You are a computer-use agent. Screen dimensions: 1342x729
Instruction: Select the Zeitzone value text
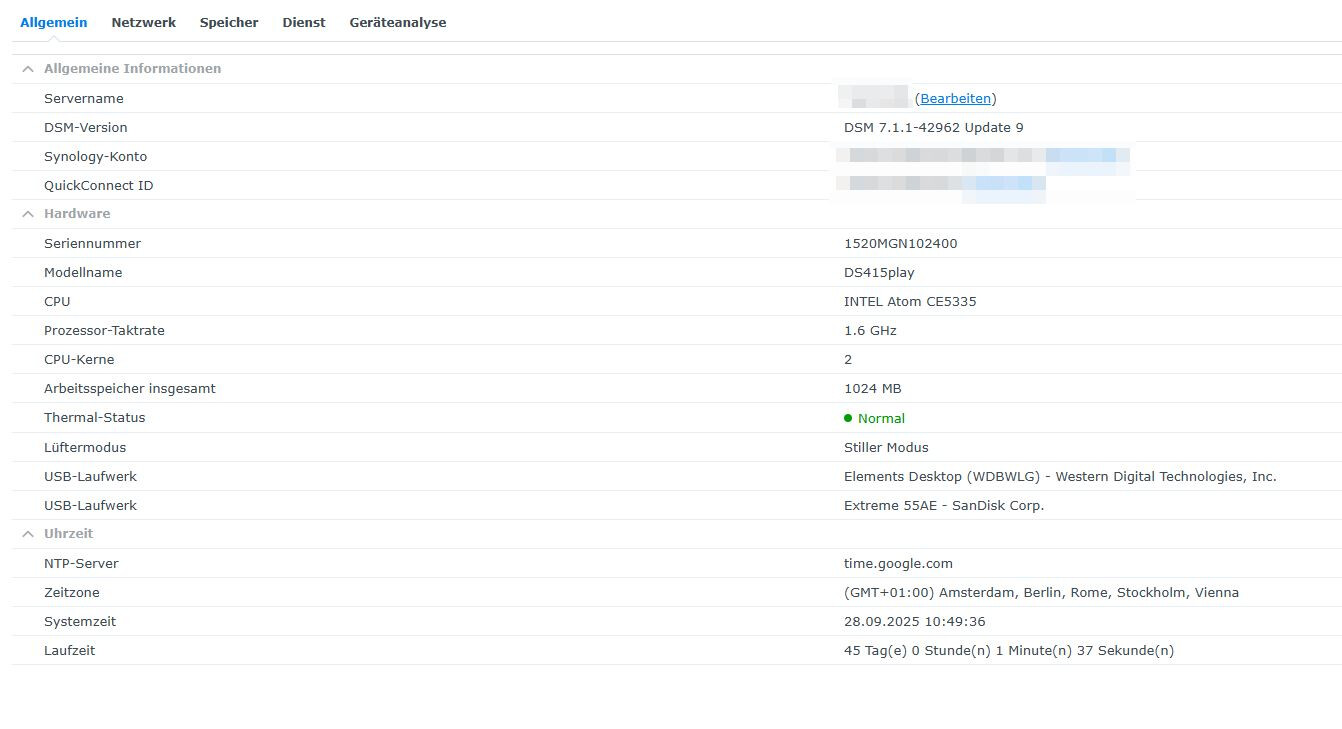click(1040, 592)
